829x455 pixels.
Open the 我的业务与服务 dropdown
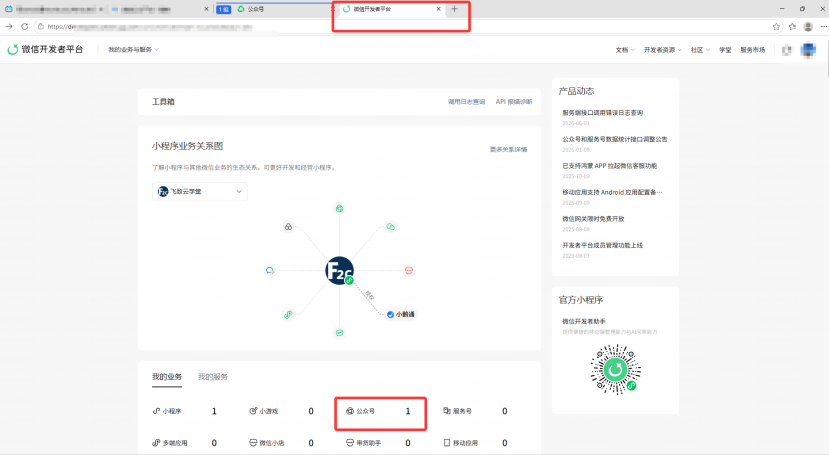point(133,50)
